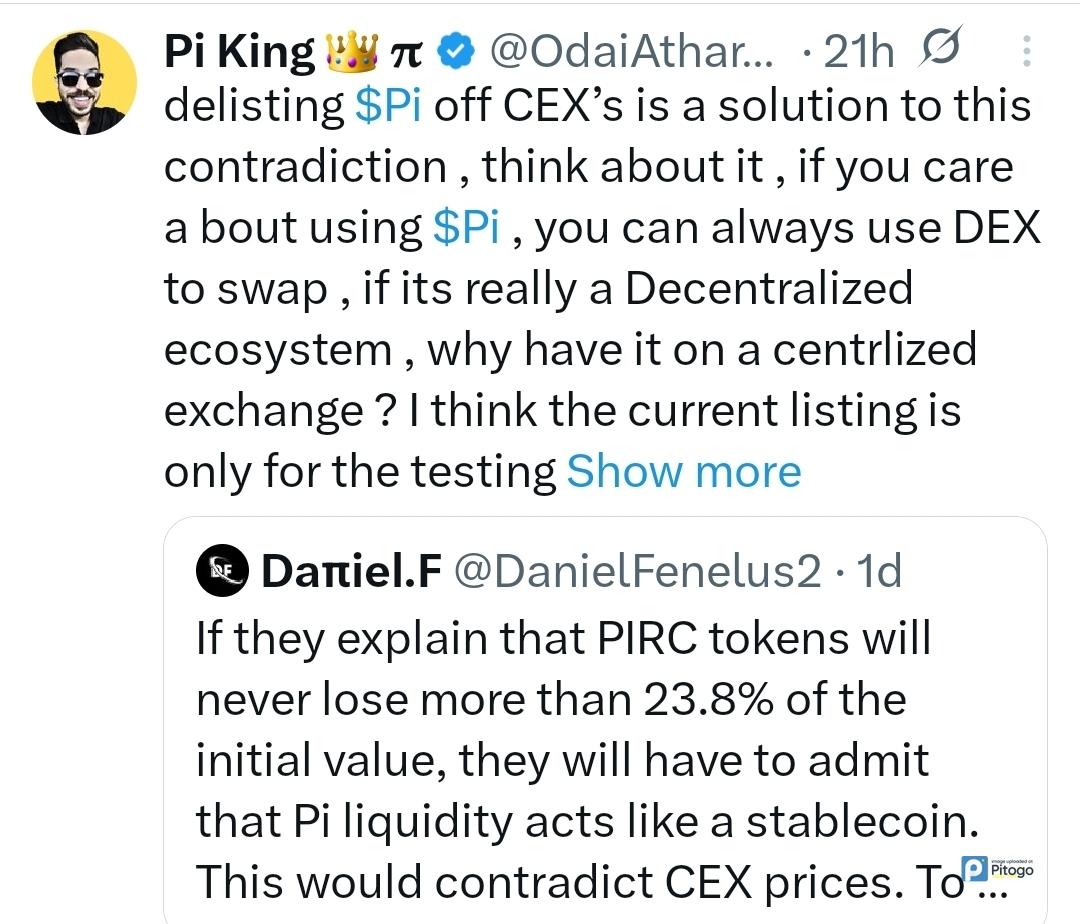The height and width of the screenshot is (924, 1080).
Task: Tap the Daniel.F display name
Action: (351, 572)
